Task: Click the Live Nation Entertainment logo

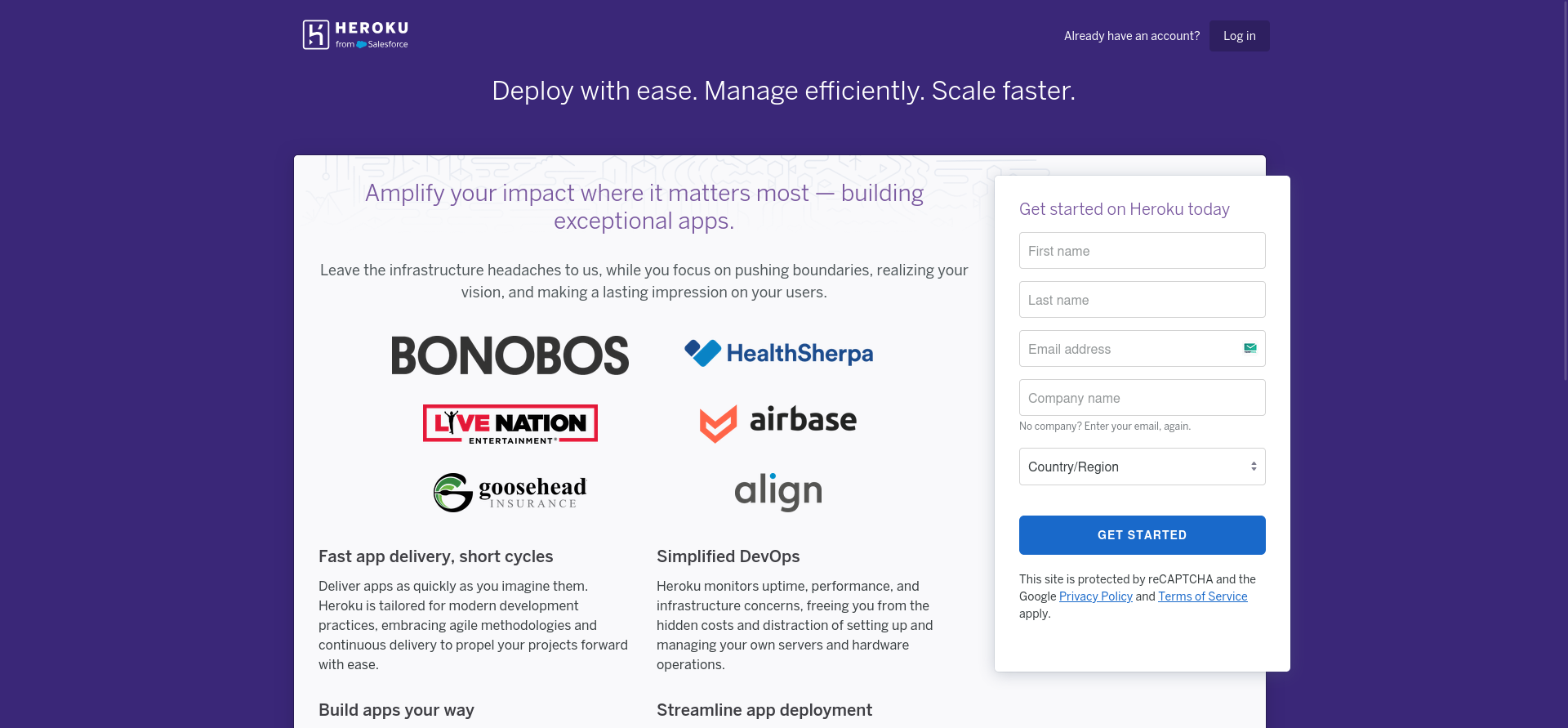Action: pyautogui.click(x=510, y=424)
